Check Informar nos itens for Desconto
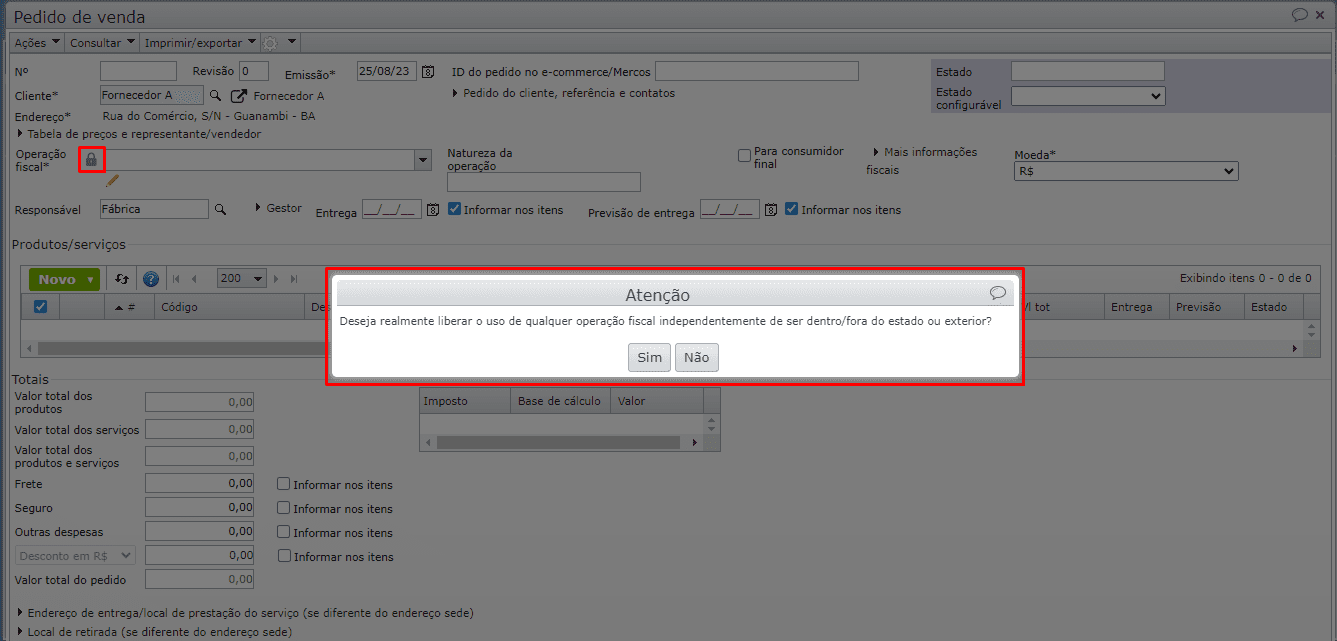The width and height of the screenshot is (1337, 641). click(x=284, y=556)
